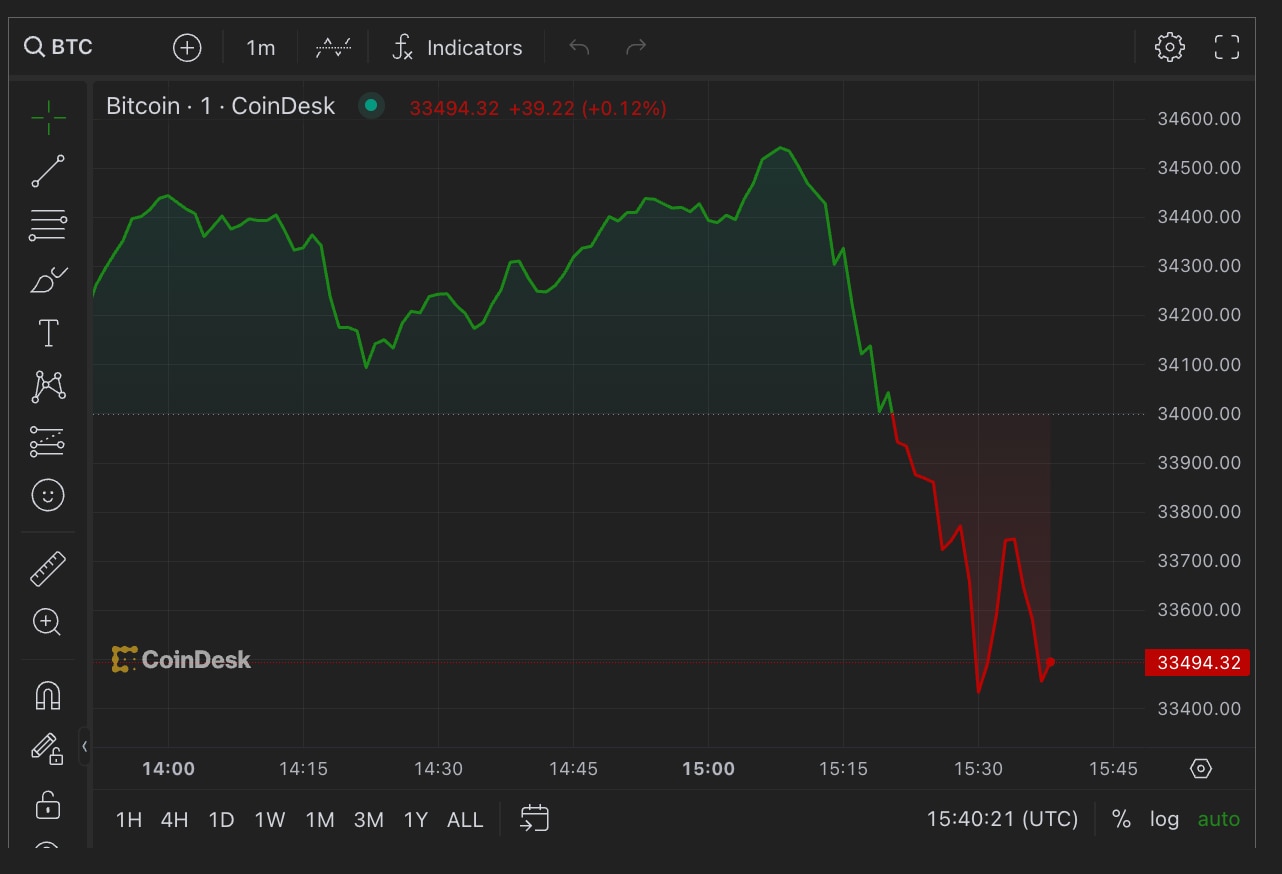Open the chart style selector
1282x874 pixels.
(333, 46)
